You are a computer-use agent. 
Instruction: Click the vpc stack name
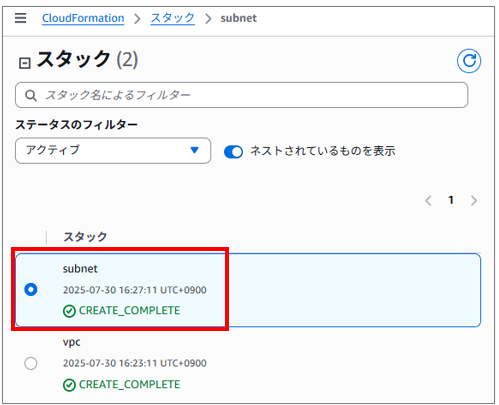point(72,343)
